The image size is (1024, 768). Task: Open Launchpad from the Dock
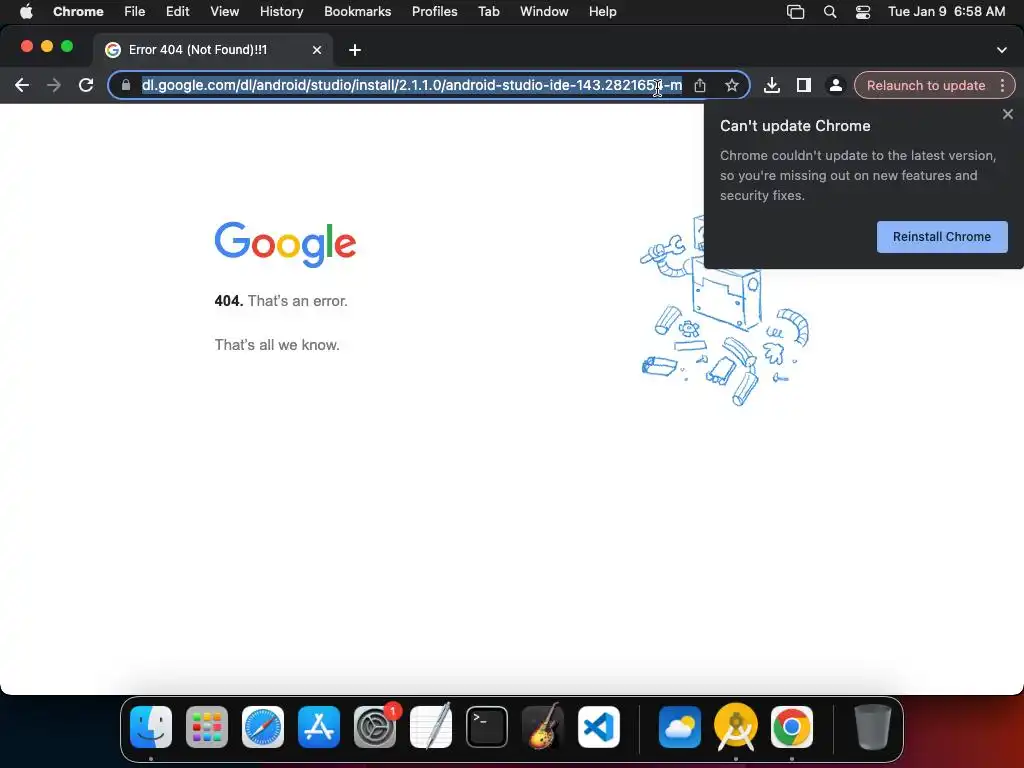(207, 727)
